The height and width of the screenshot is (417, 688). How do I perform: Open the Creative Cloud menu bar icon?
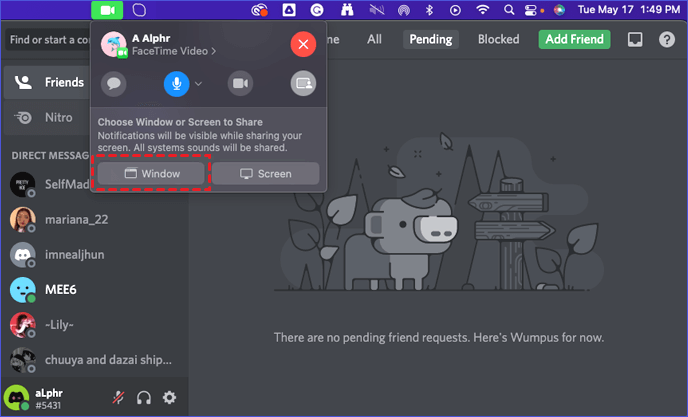tap(259, 10)
